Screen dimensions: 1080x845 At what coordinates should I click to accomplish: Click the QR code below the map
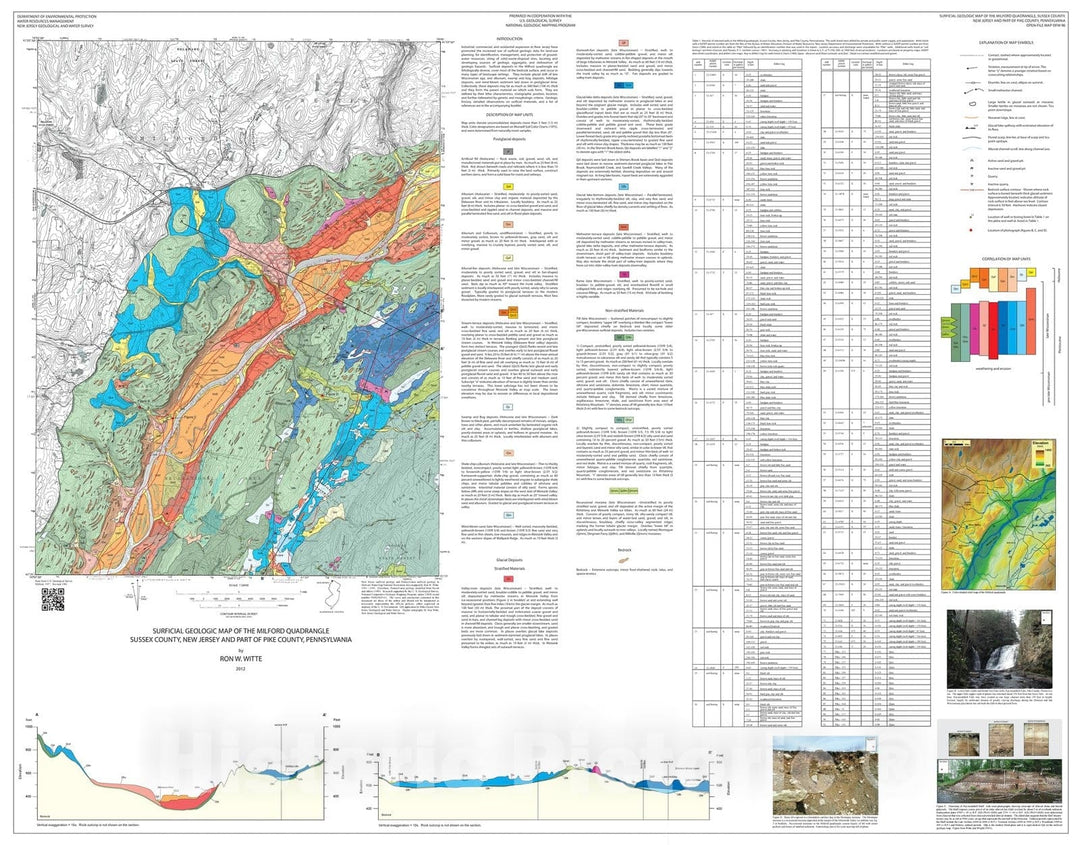(x=52, y=601)
